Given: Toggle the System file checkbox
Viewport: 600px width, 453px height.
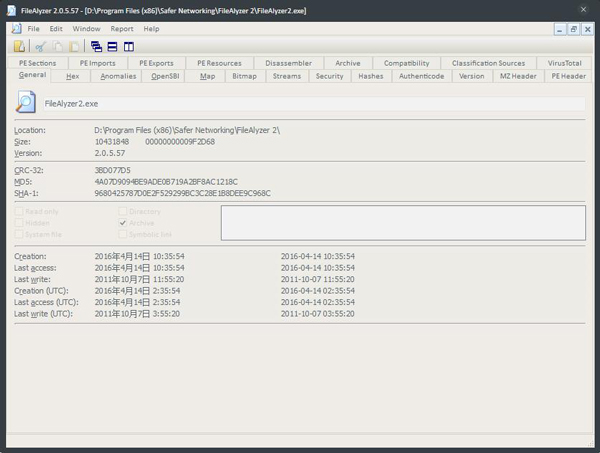Looking at the screenshot, I should (x=18, y=234).
